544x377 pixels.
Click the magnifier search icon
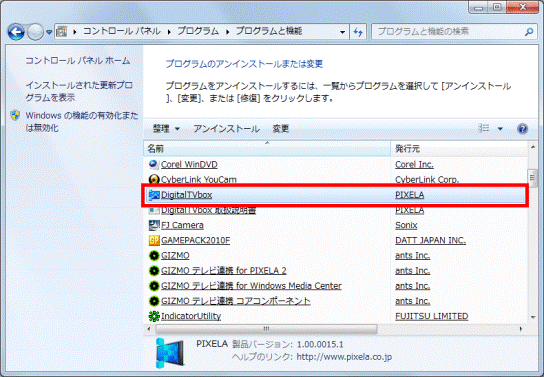(529, 32)
